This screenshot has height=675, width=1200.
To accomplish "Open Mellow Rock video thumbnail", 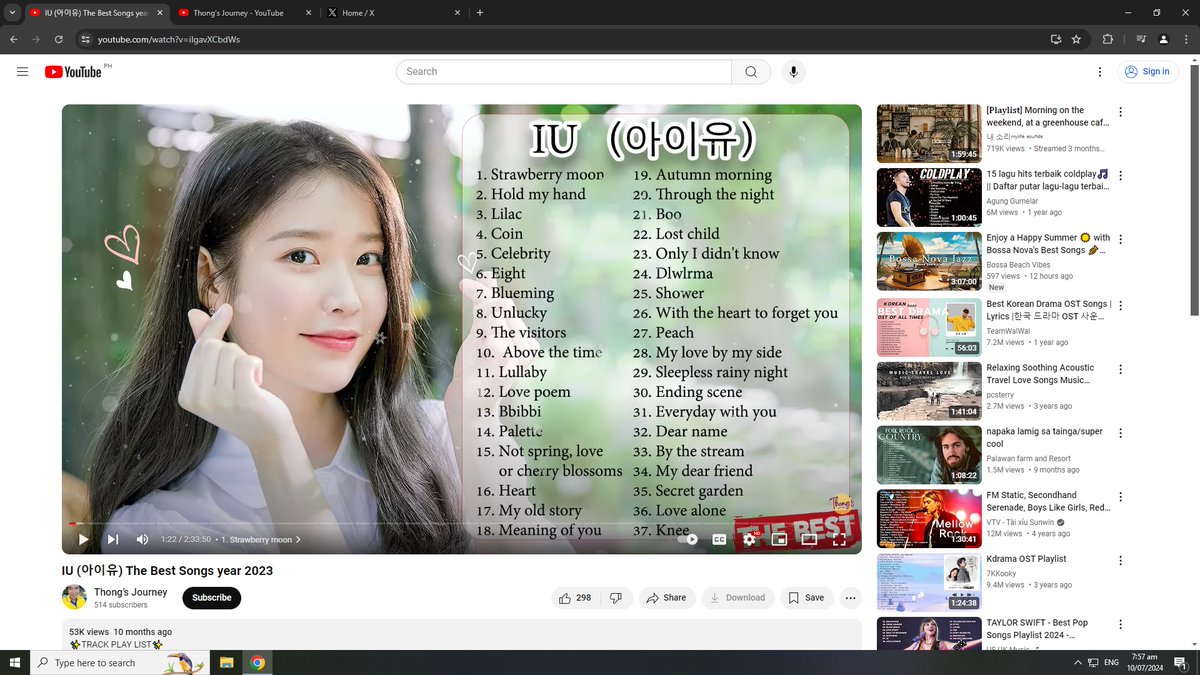I will (929, 518).
